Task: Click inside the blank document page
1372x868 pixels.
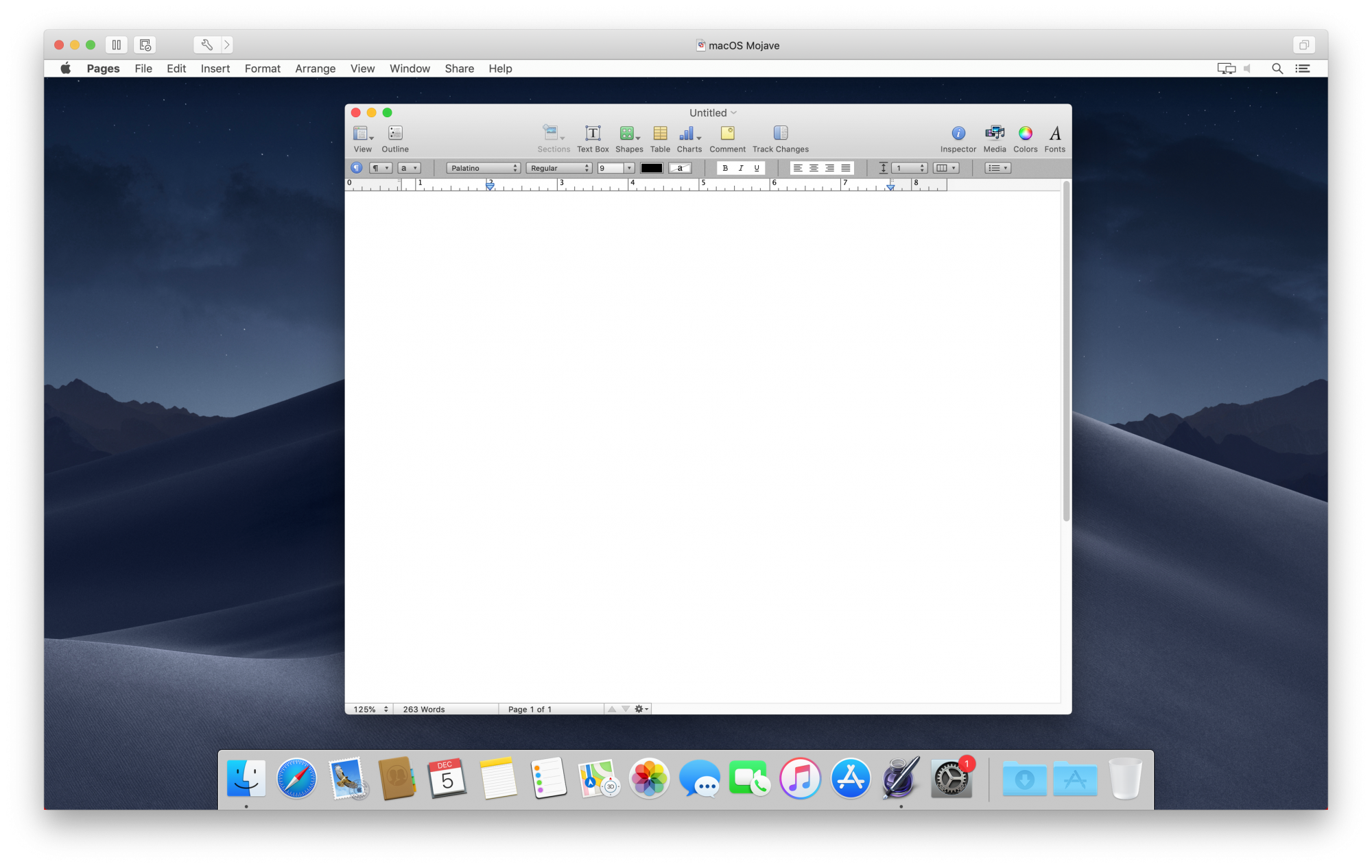Action: coord(703,446)
